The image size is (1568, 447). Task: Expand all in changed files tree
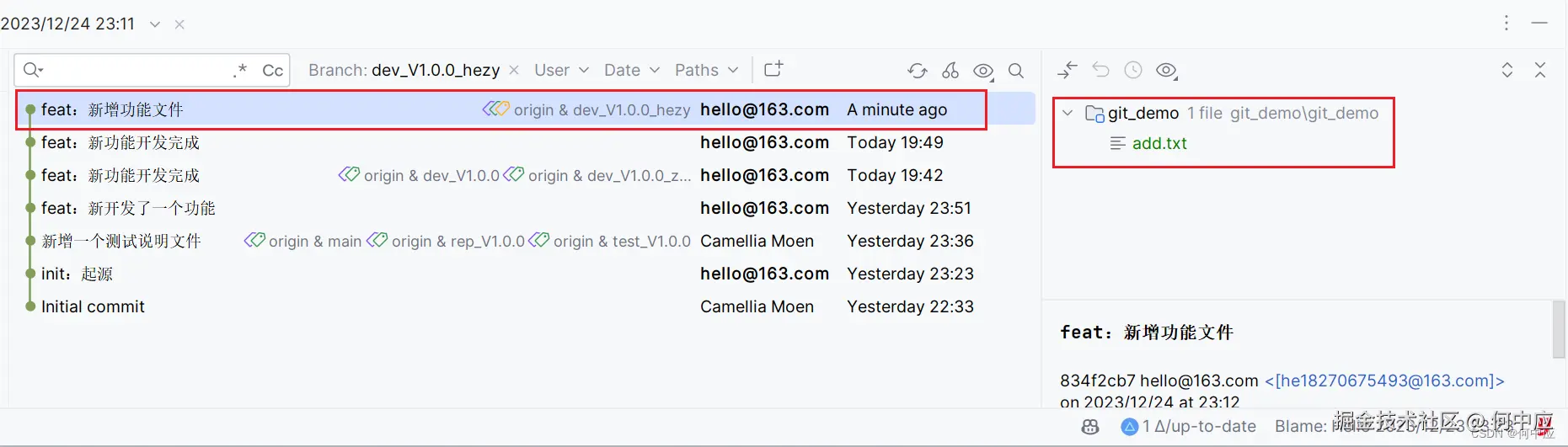click(x=1507, y=70)
